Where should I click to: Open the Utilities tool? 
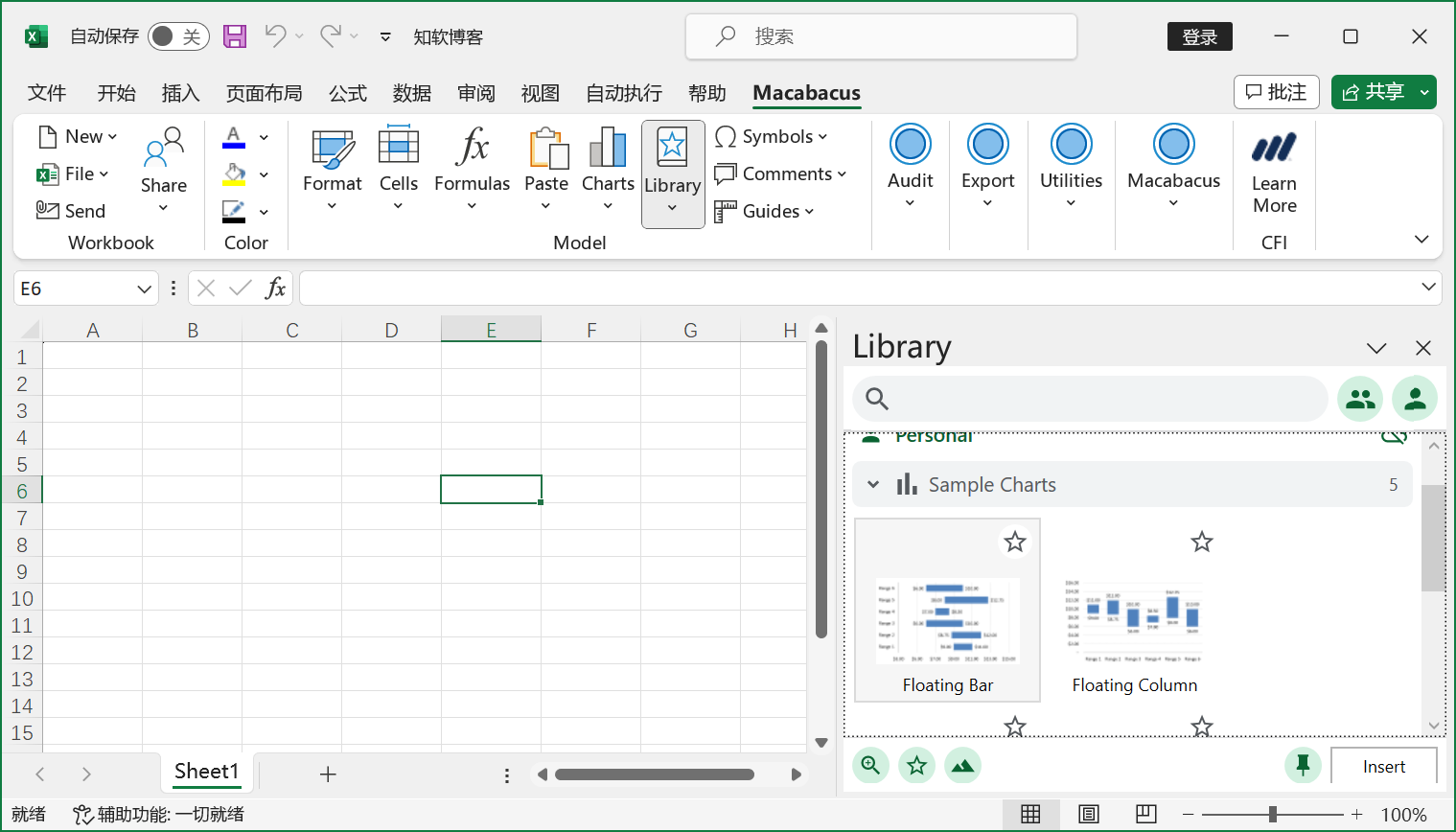pos(1072,167)
